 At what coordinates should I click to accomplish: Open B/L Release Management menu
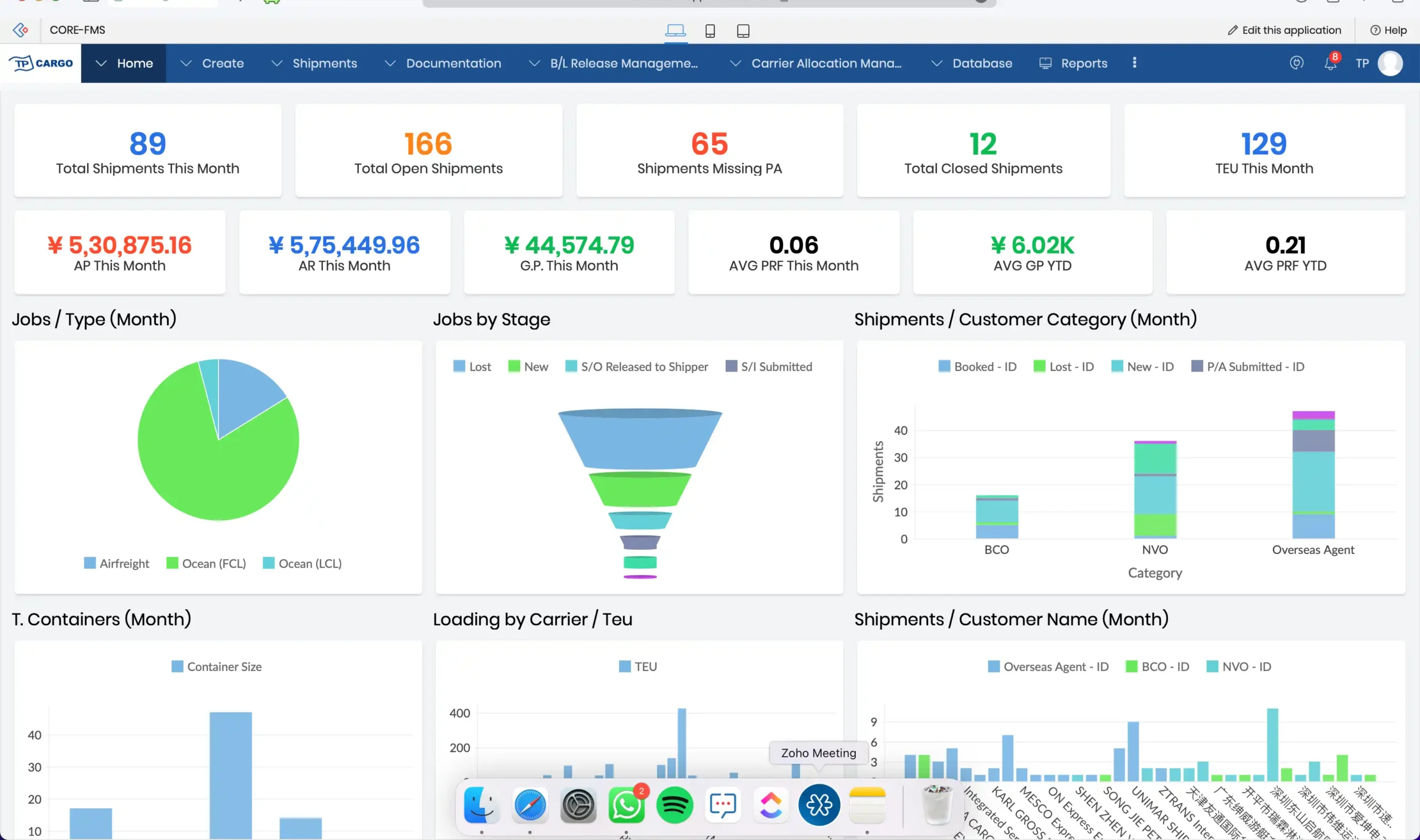613,63
